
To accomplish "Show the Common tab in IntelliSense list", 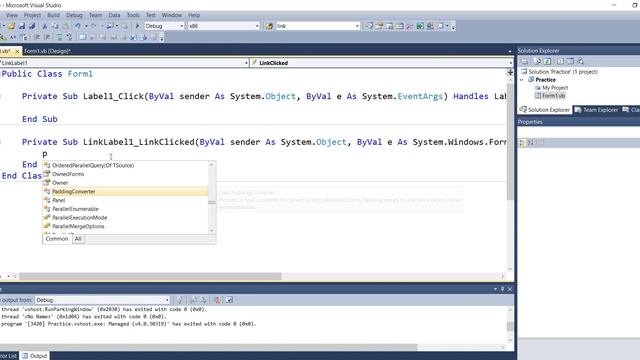I will pos(57,239).
